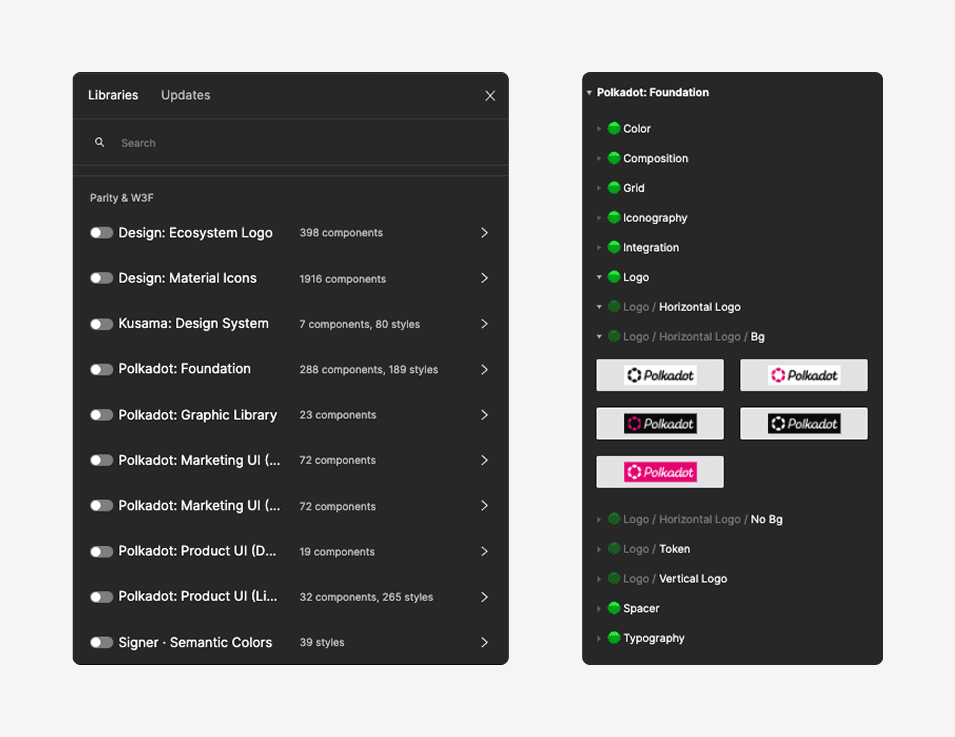955x737 pixels.
Task: Click the green icon next to Composition
Action: [613, 158]
